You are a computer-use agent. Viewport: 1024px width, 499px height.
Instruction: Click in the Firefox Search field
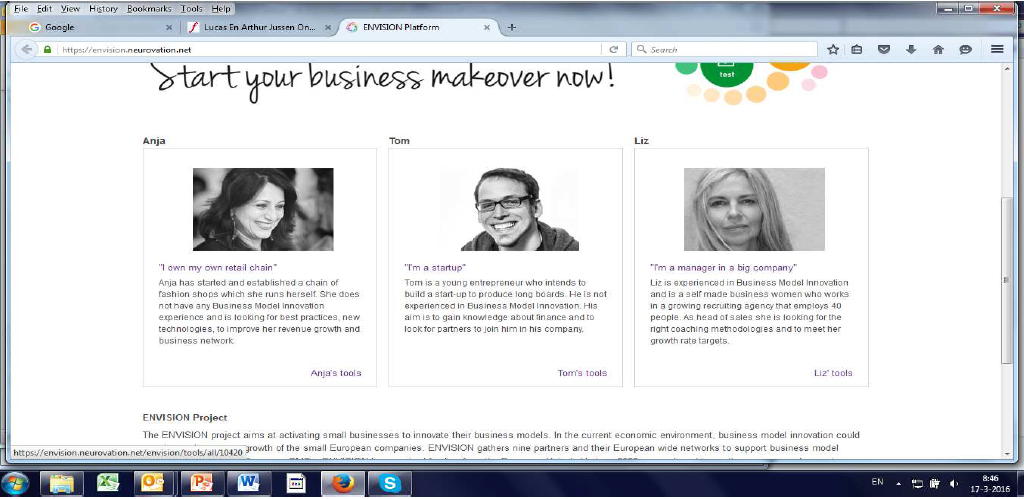[725, 50]
